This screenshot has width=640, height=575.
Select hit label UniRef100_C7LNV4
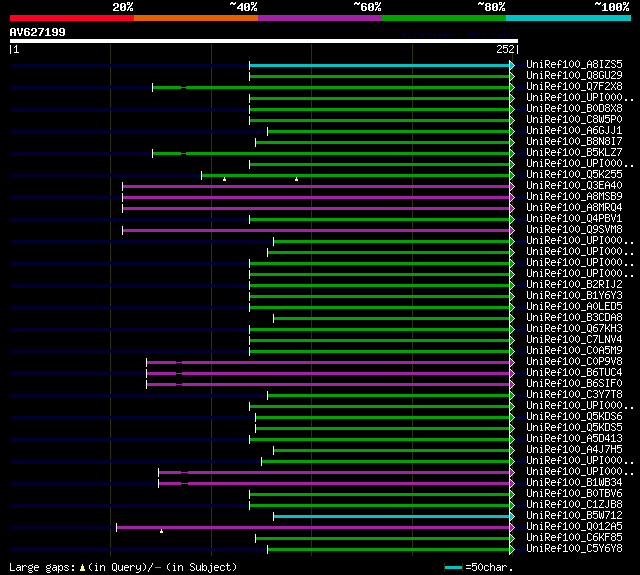574,340
